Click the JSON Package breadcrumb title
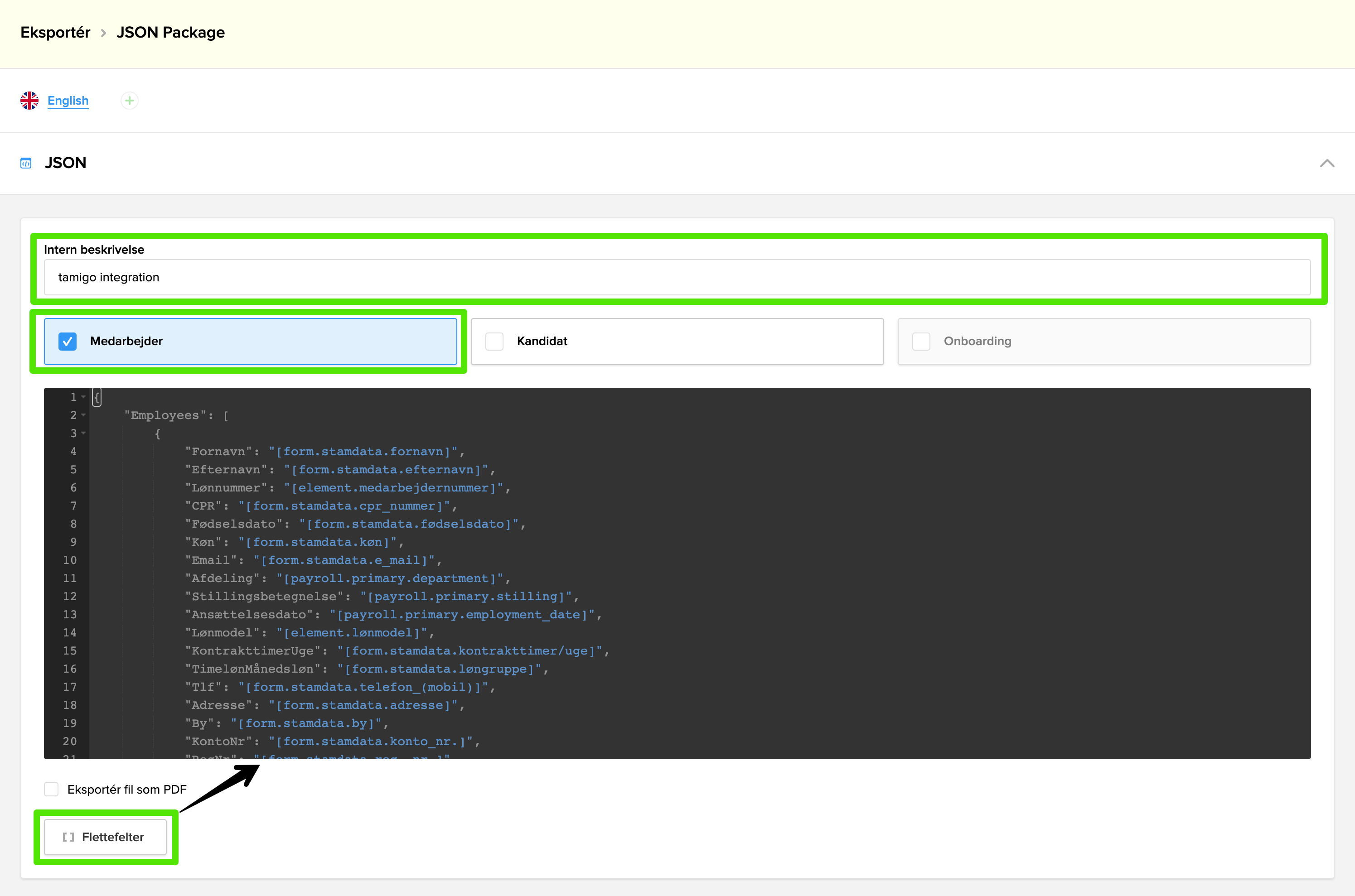The image size is (1355, 896). click(x=170, y=33)
